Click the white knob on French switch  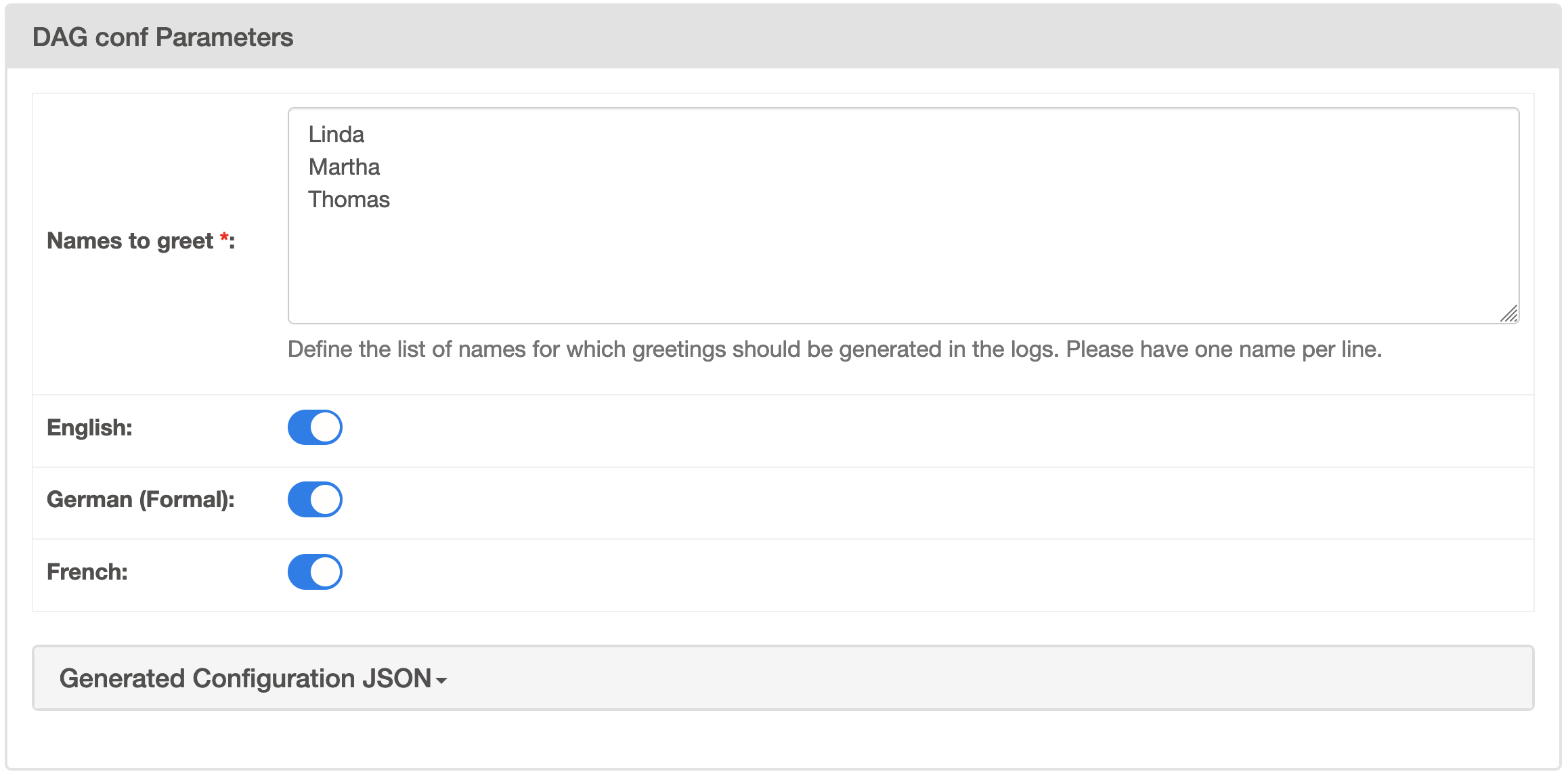326,572
